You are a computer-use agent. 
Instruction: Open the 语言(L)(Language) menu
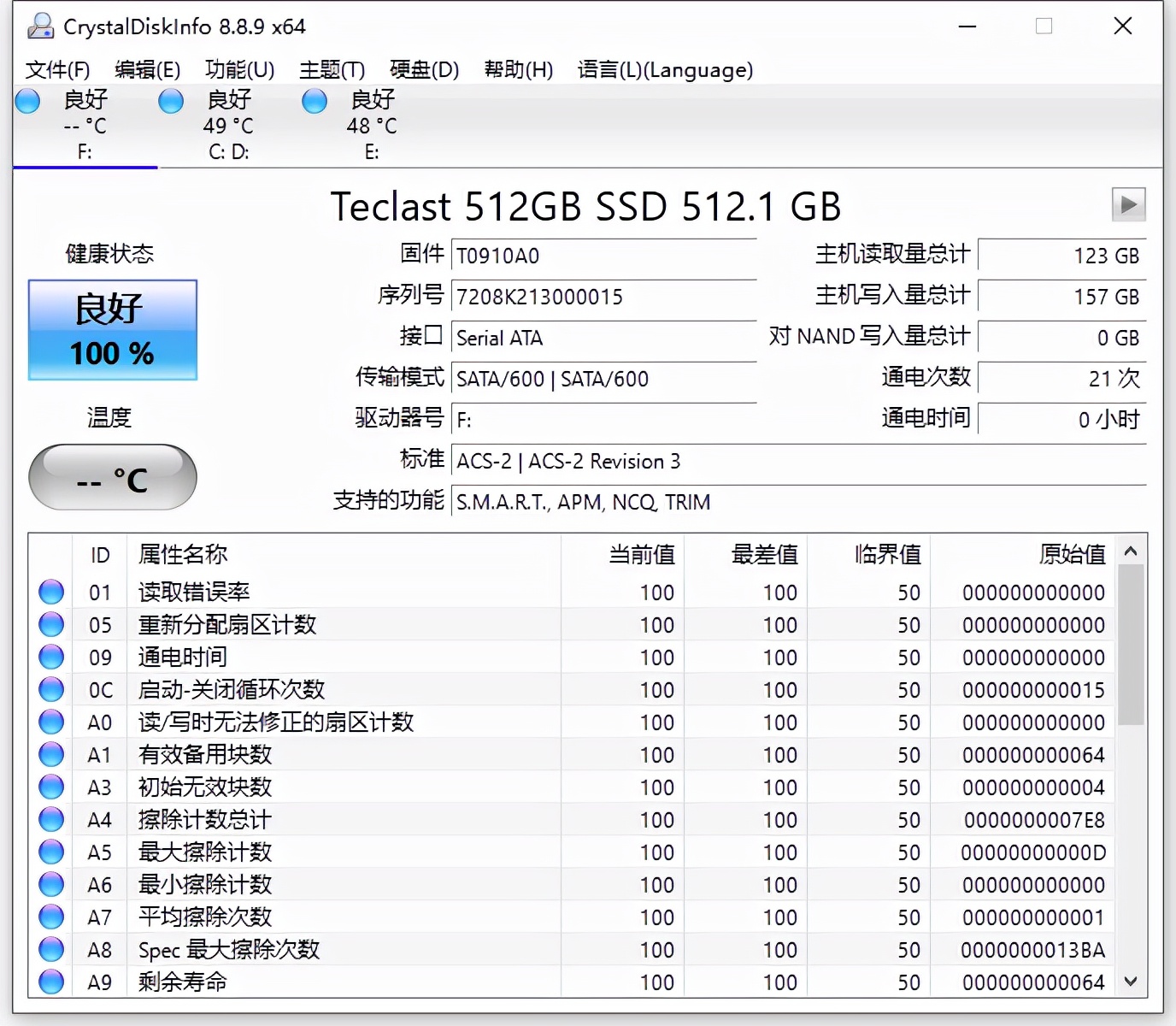(x=665, y=70)
